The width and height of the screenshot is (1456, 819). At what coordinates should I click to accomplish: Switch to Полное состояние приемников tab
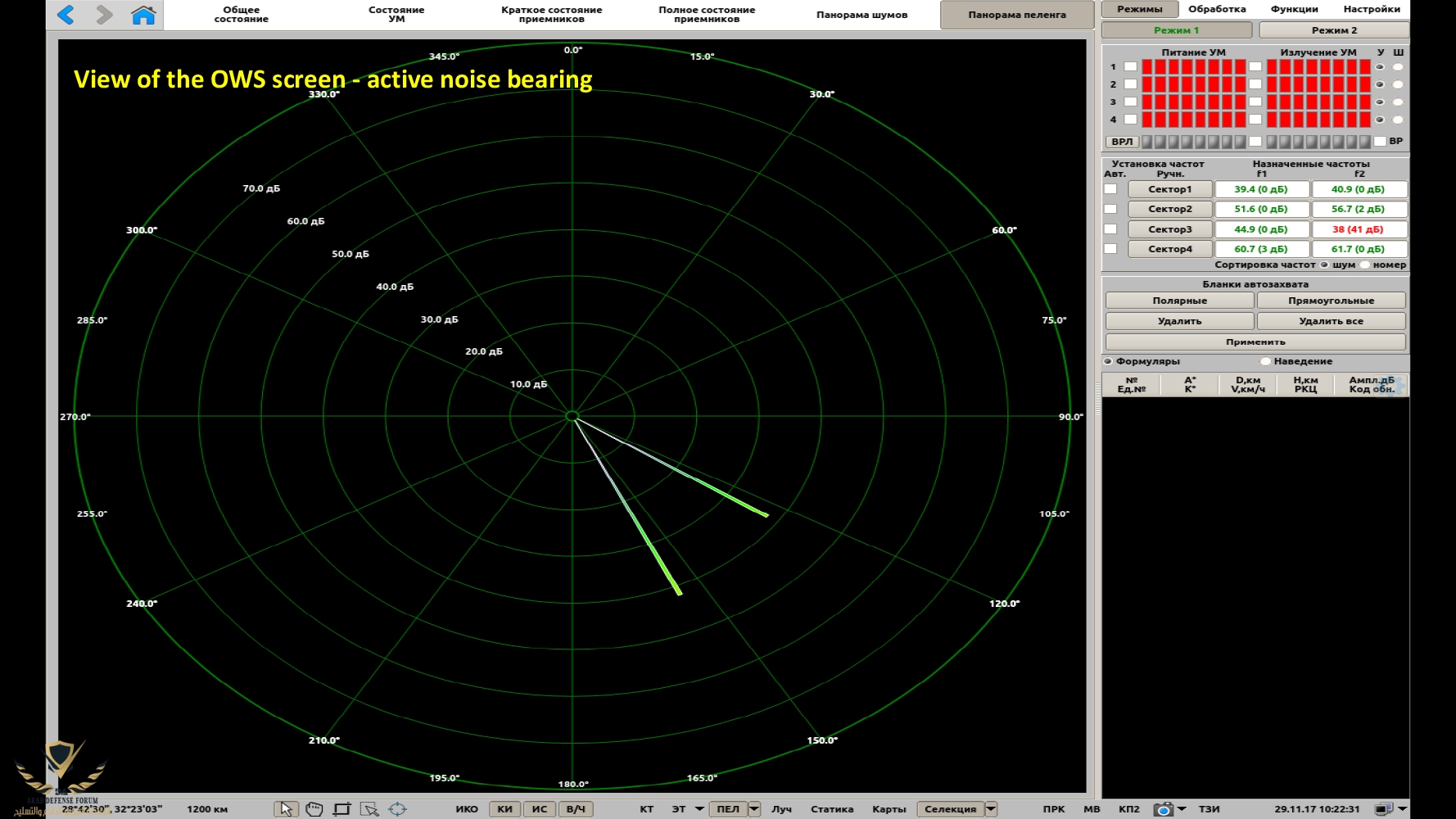click(x=707, y=15)
